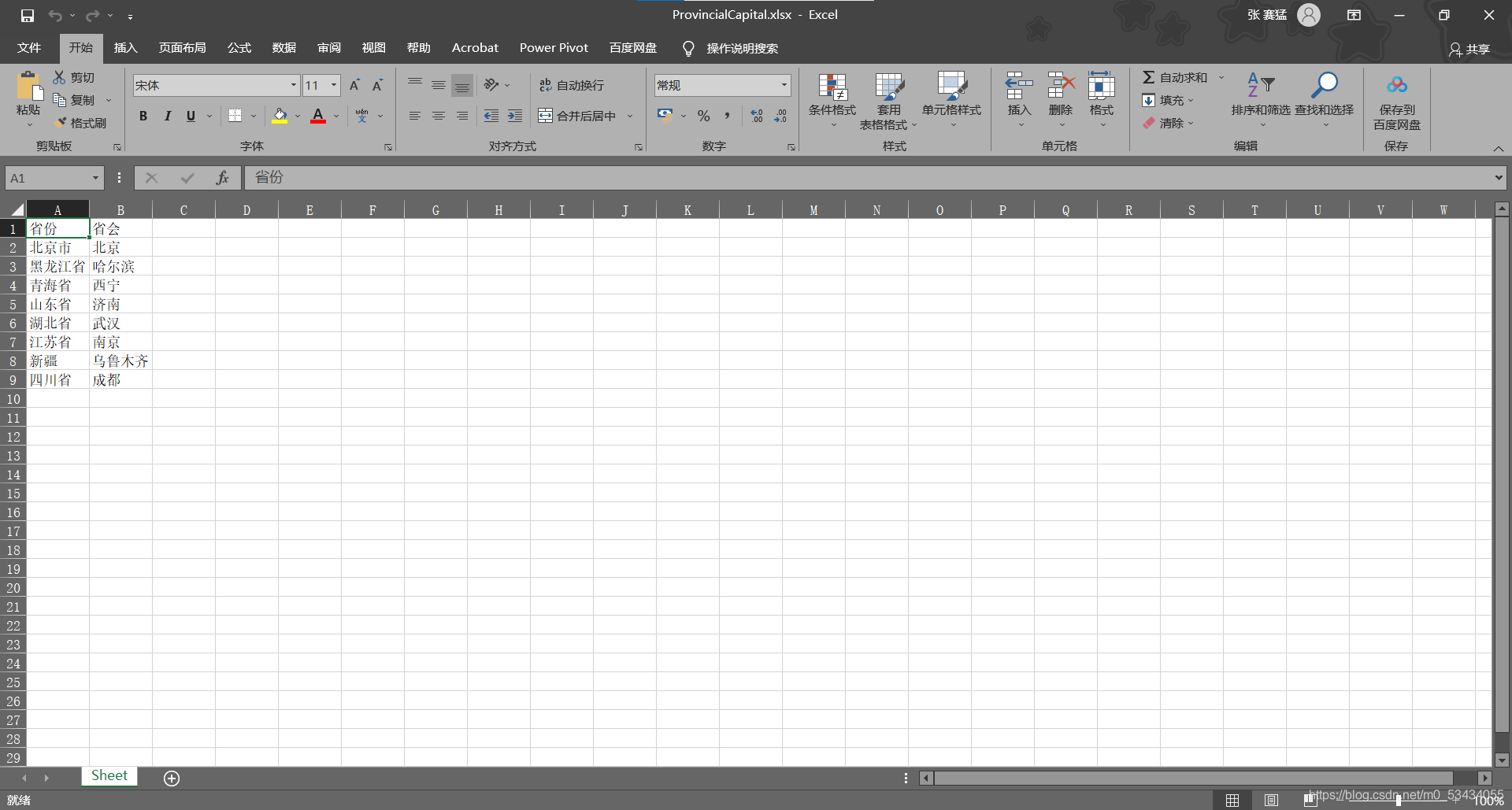Open the font color dropdown arrow
Screen dimensions: 1512x810
[337, 116]
